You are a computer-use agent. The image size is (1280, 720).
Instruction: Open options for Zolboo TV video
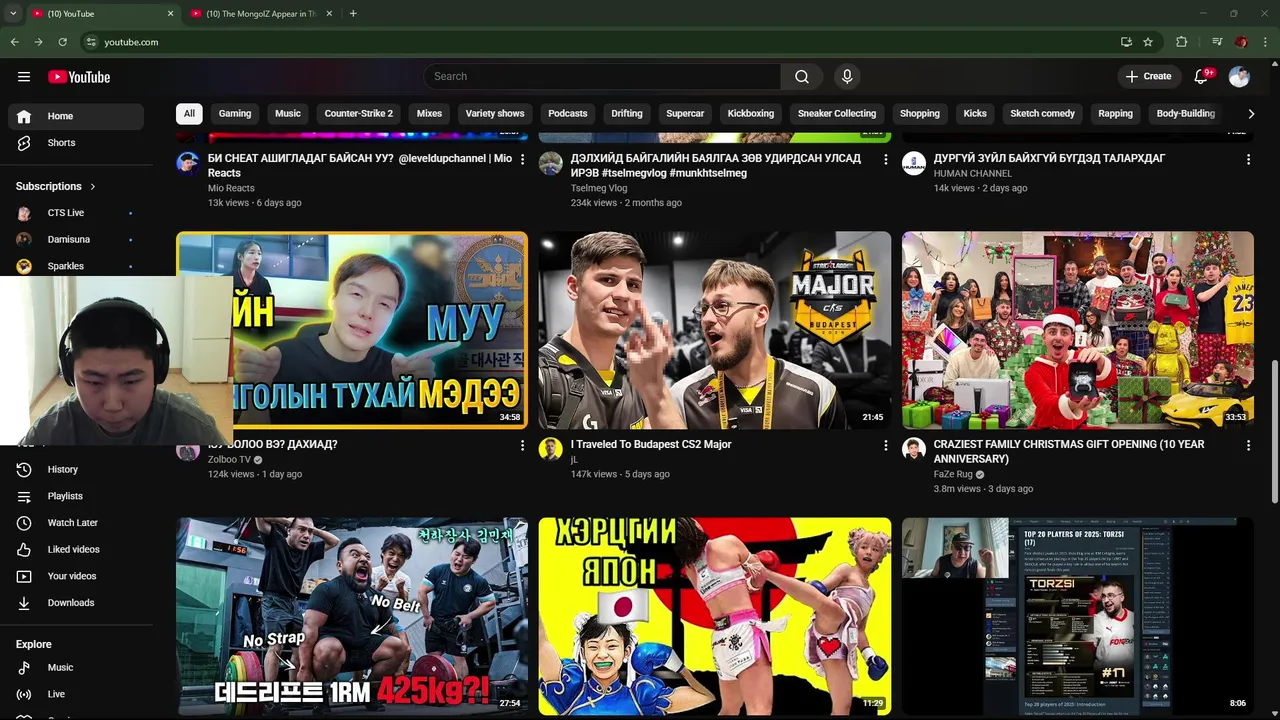click(x=522, y=445)
